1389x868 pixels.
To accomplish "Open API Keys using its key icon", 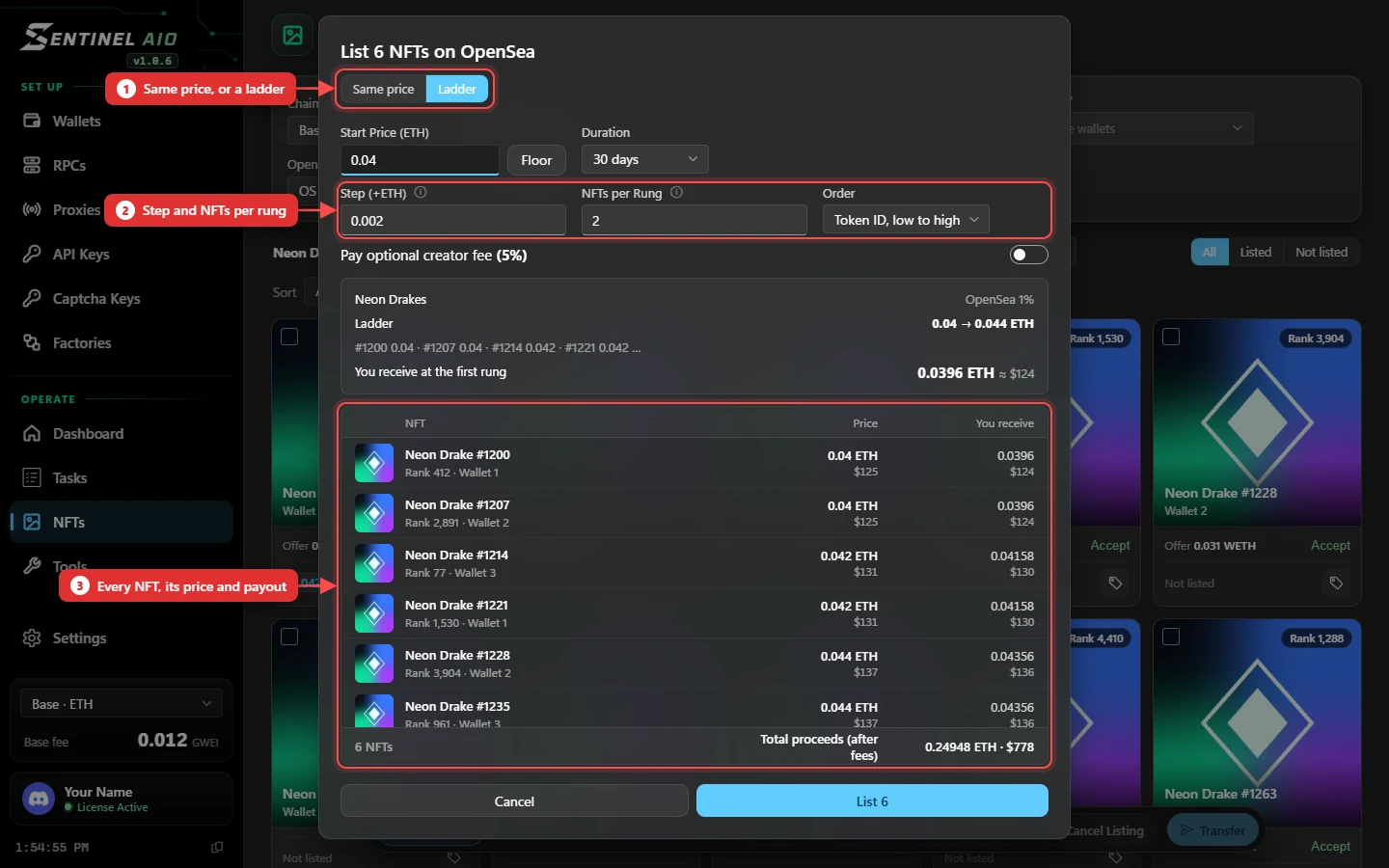I will click(32, 254).
